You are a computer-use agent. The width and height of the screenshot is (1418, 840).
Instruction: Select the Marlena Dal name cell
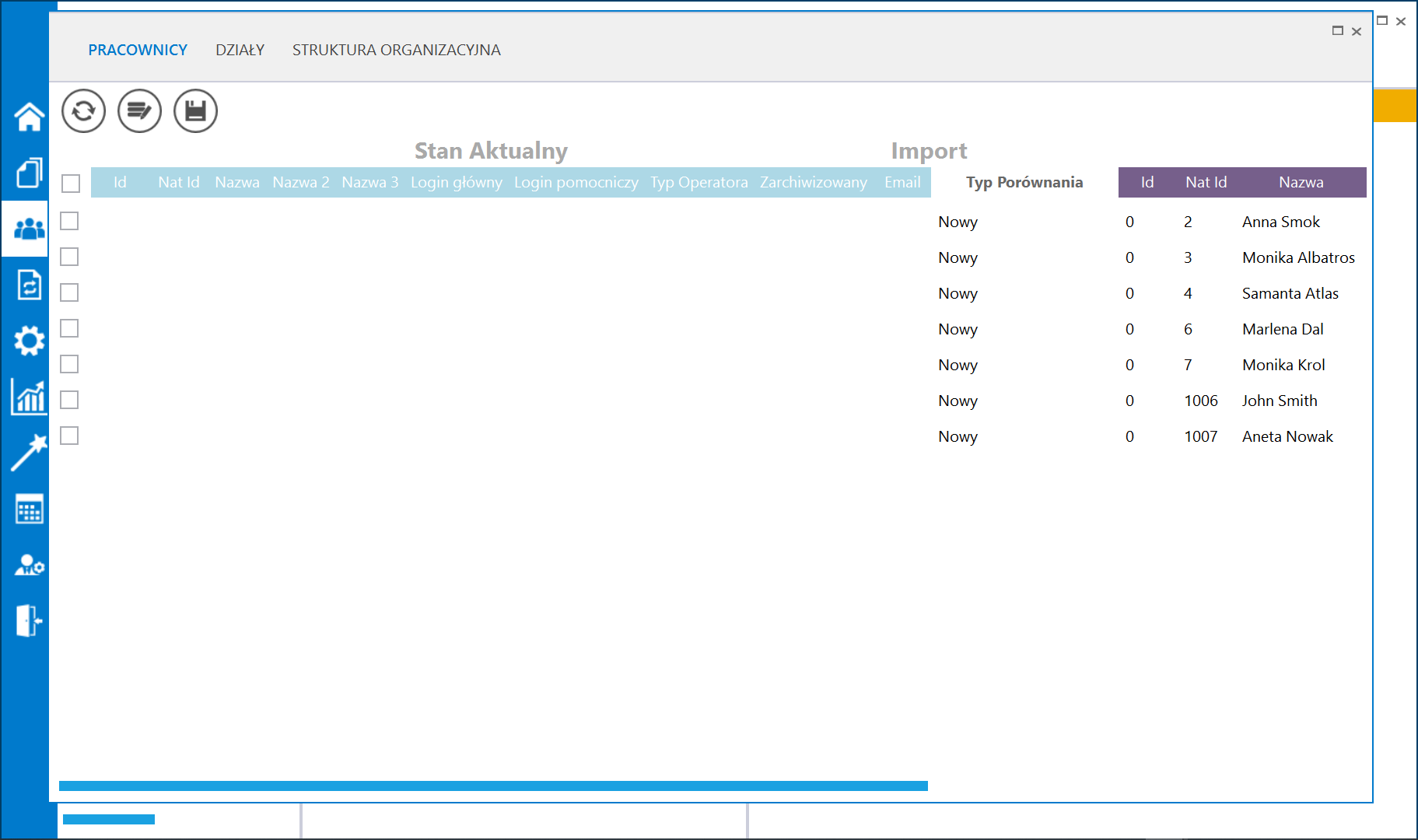point(1283,329)
